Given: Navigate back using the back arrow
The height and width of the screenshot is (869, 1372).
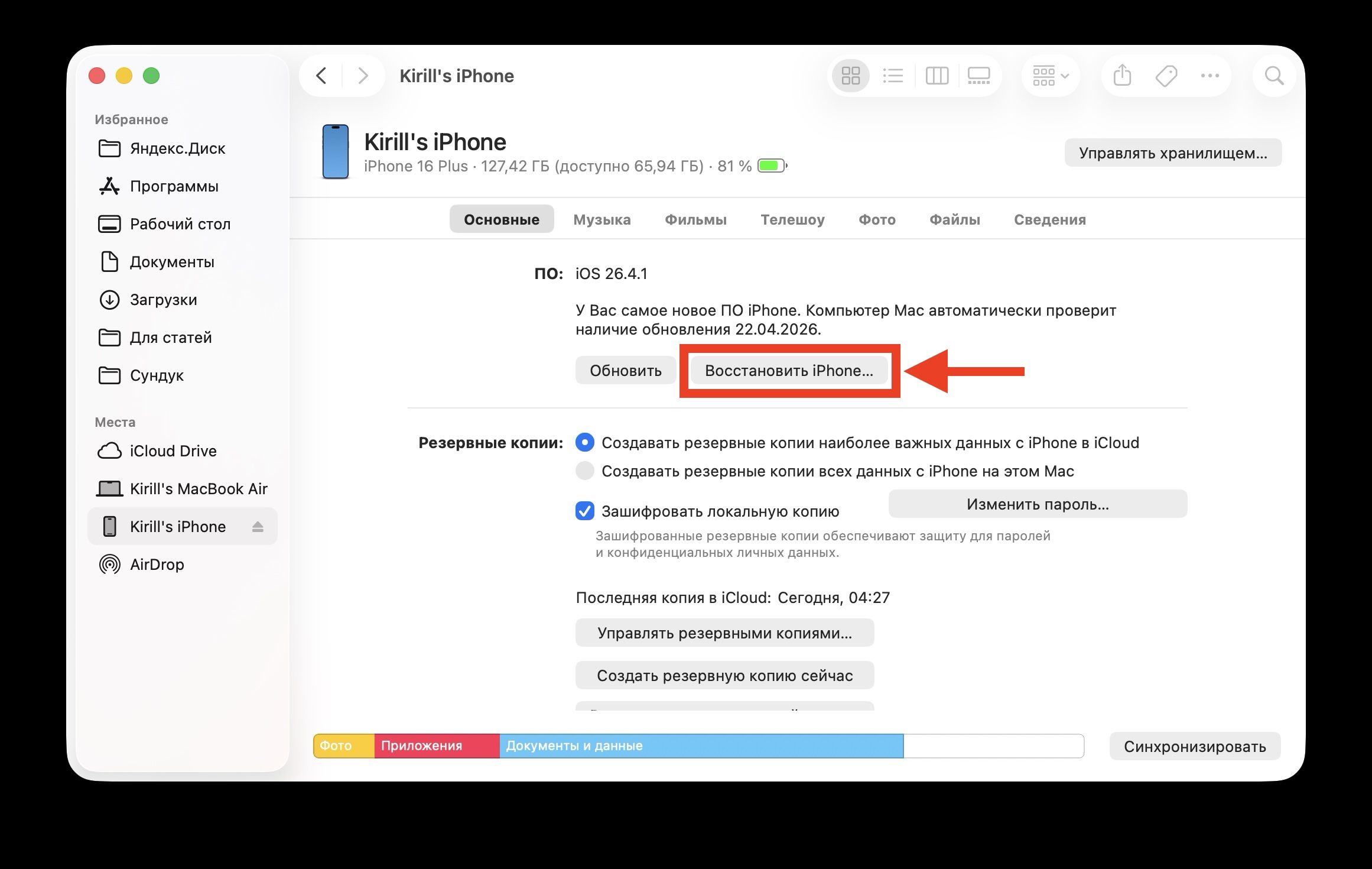Looking at the screenshot, I should [x=321, y=76].
